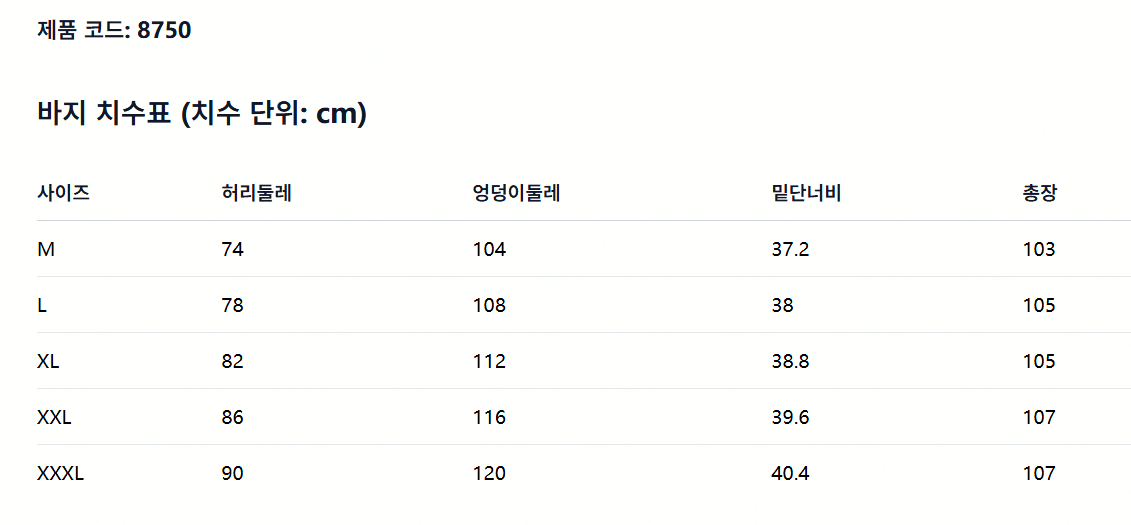Select the XXL size row label
The height and width of the screenshot is (525, 1131).
[x=54, y=418]
